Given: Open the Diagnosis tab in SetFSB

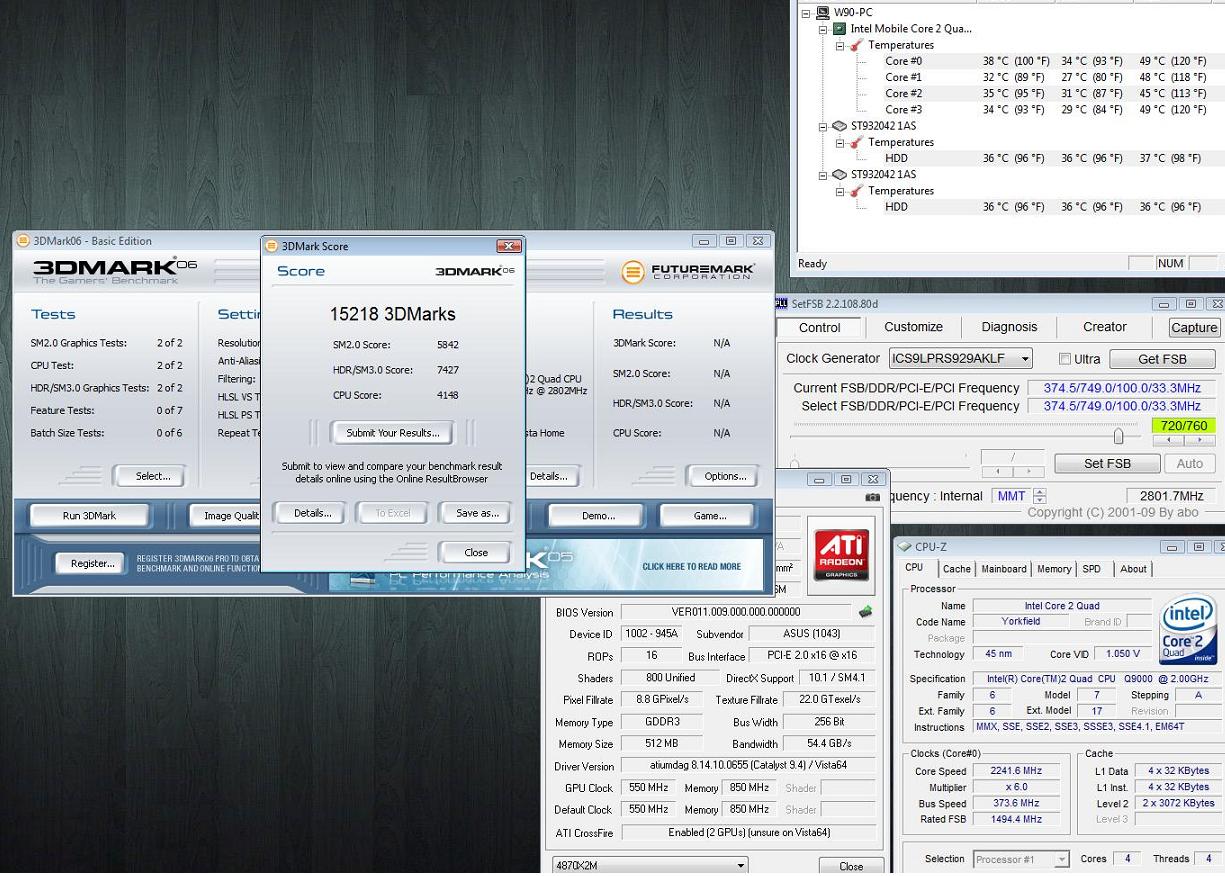Looking at the screenshot, I should 1009,327.
